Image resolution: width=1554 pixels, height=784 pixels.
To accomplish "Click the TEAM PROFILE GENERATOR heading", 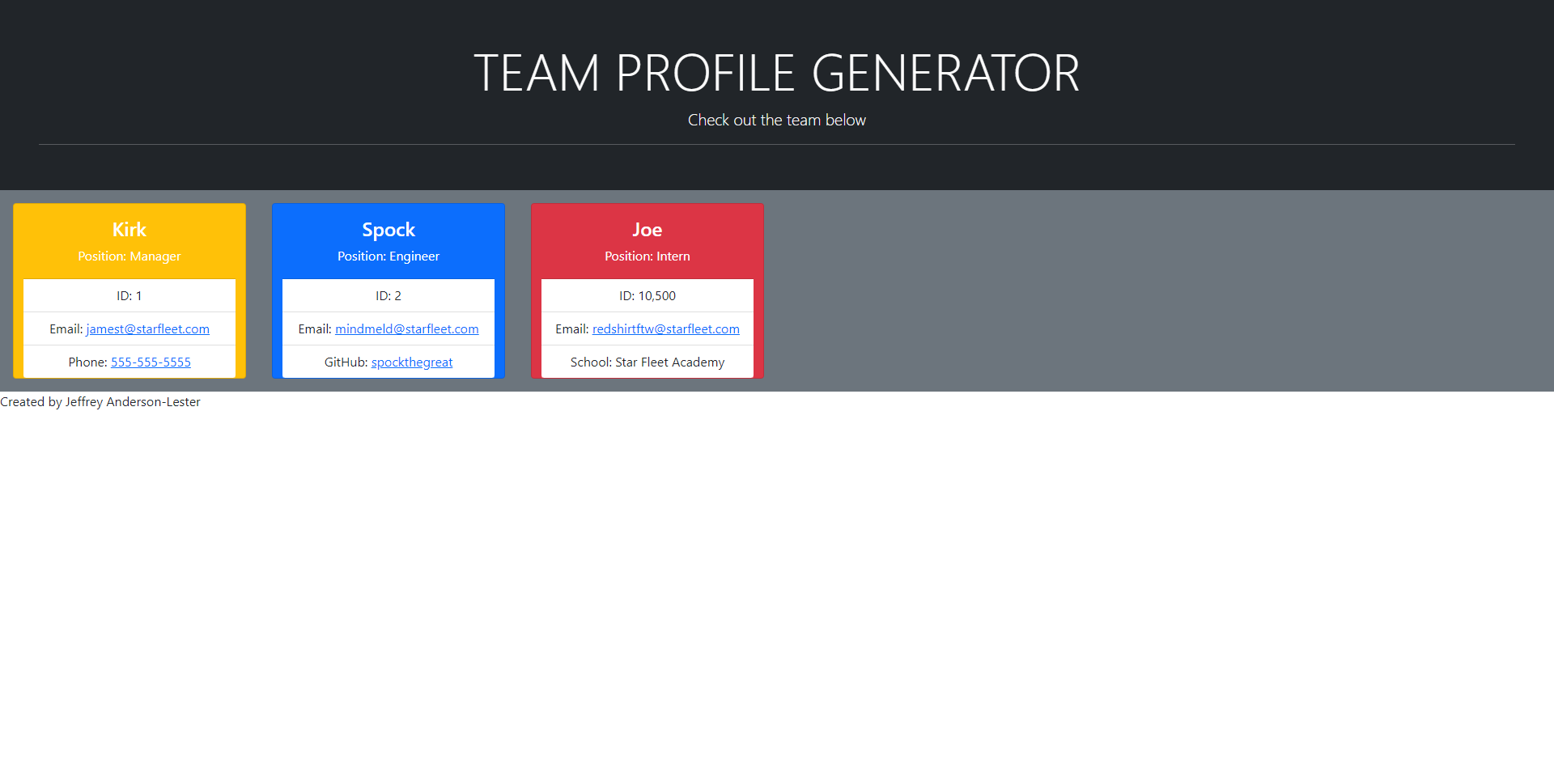I will point(776,74).
